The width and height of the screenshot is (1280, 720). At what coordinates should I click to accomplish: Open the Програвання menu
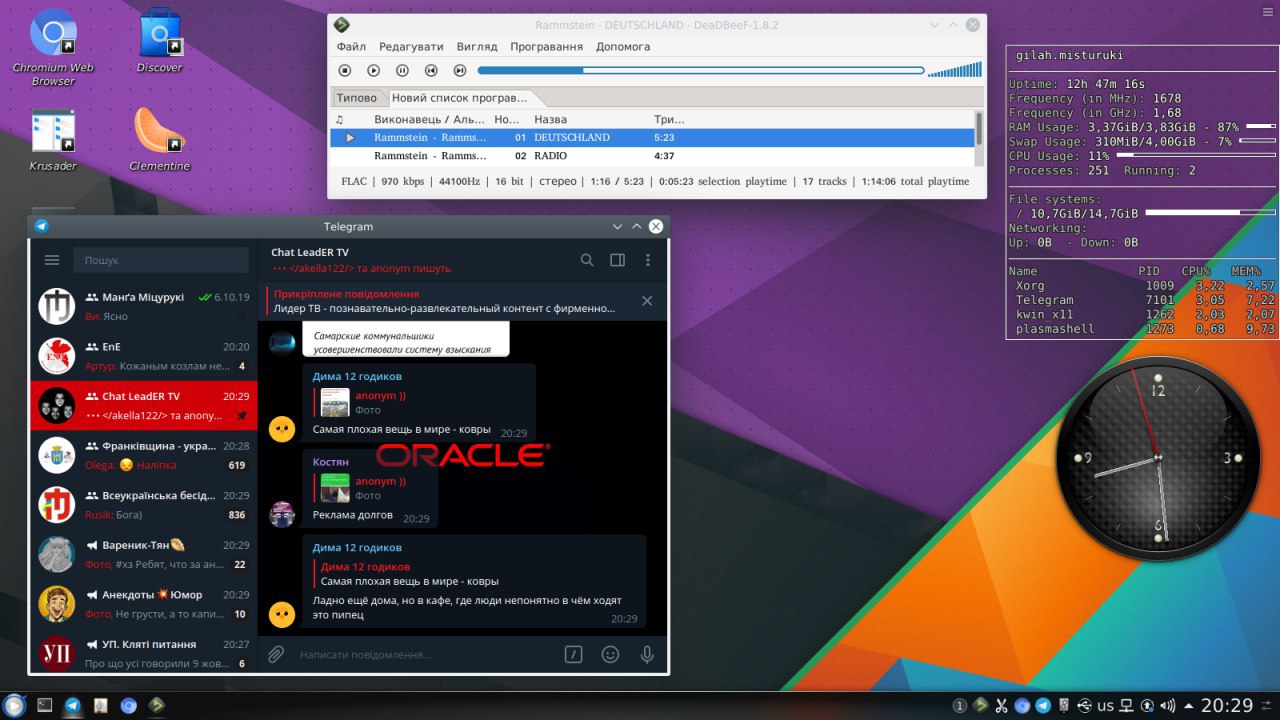coord(546,47)
